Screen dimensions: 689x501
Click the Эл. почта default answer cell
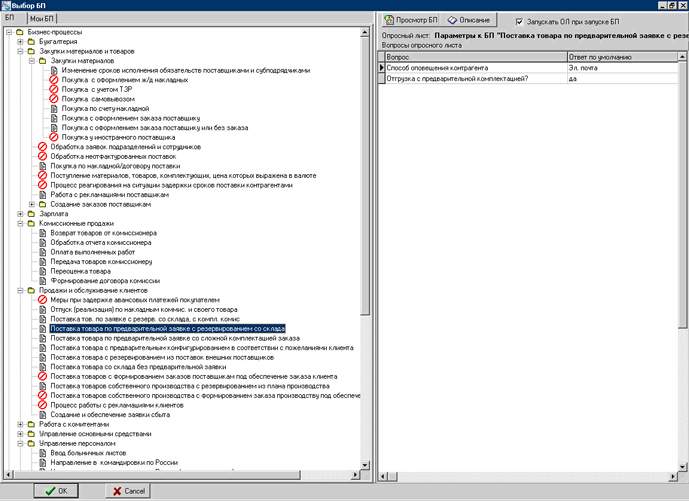(622, 68)
